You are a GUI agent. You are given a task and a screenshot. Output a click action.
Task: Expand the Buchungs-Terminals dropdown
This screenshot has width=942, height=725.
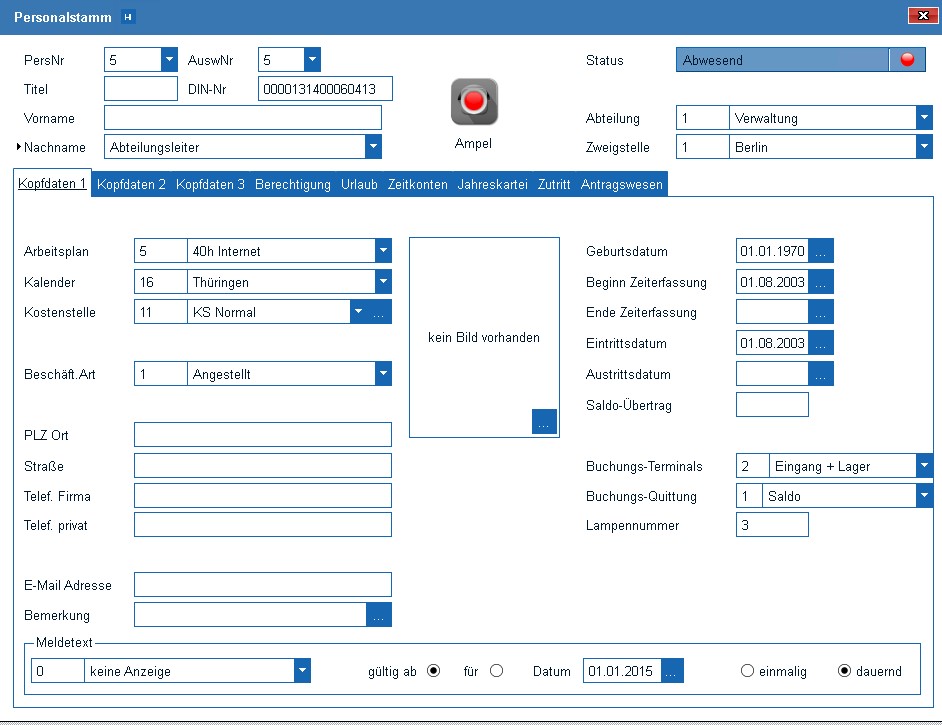click(x=924, y=466)
